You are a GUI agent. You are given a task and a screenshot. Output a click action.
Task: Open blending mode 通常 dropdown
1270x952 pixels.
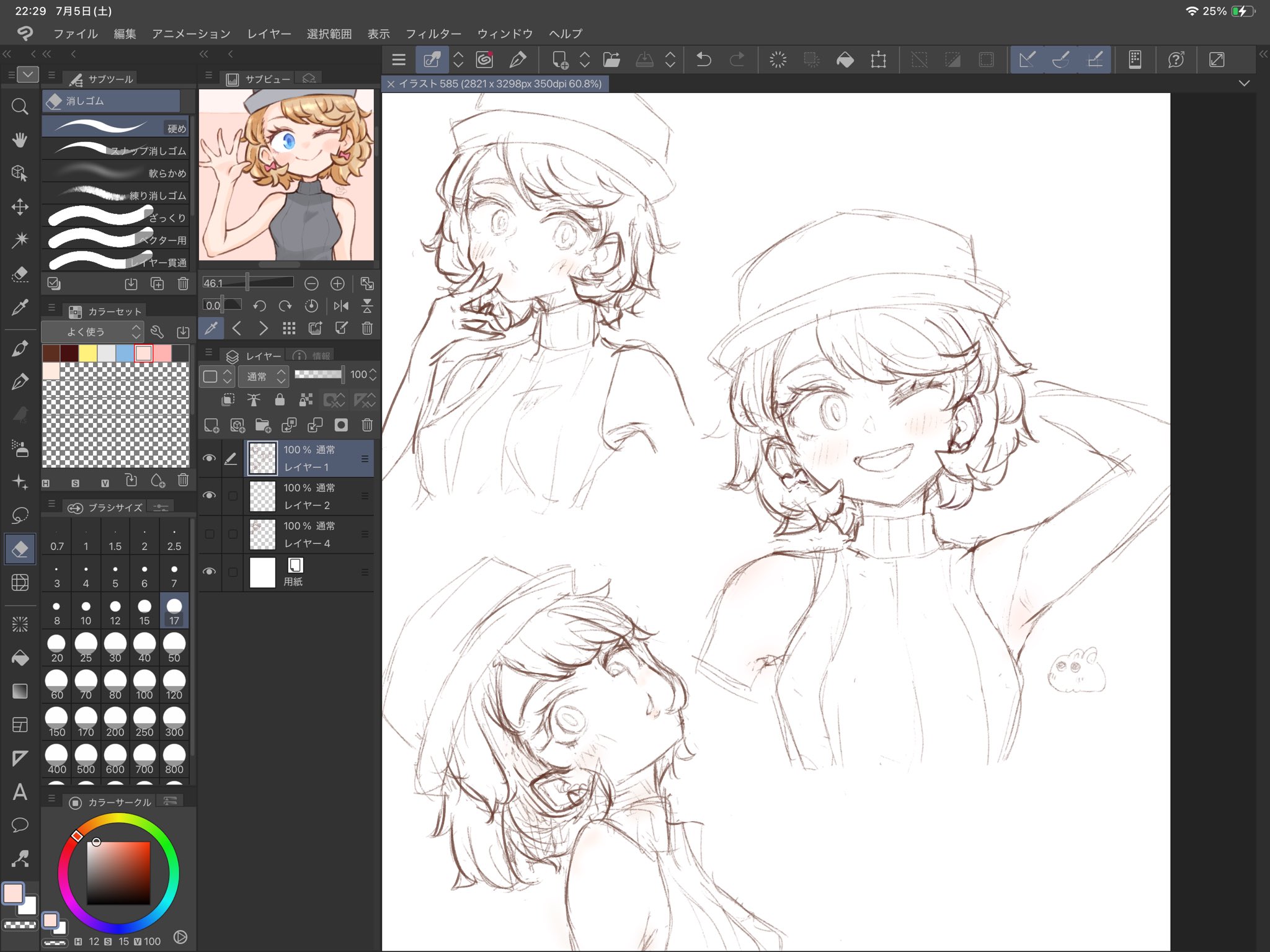[264, 376]
